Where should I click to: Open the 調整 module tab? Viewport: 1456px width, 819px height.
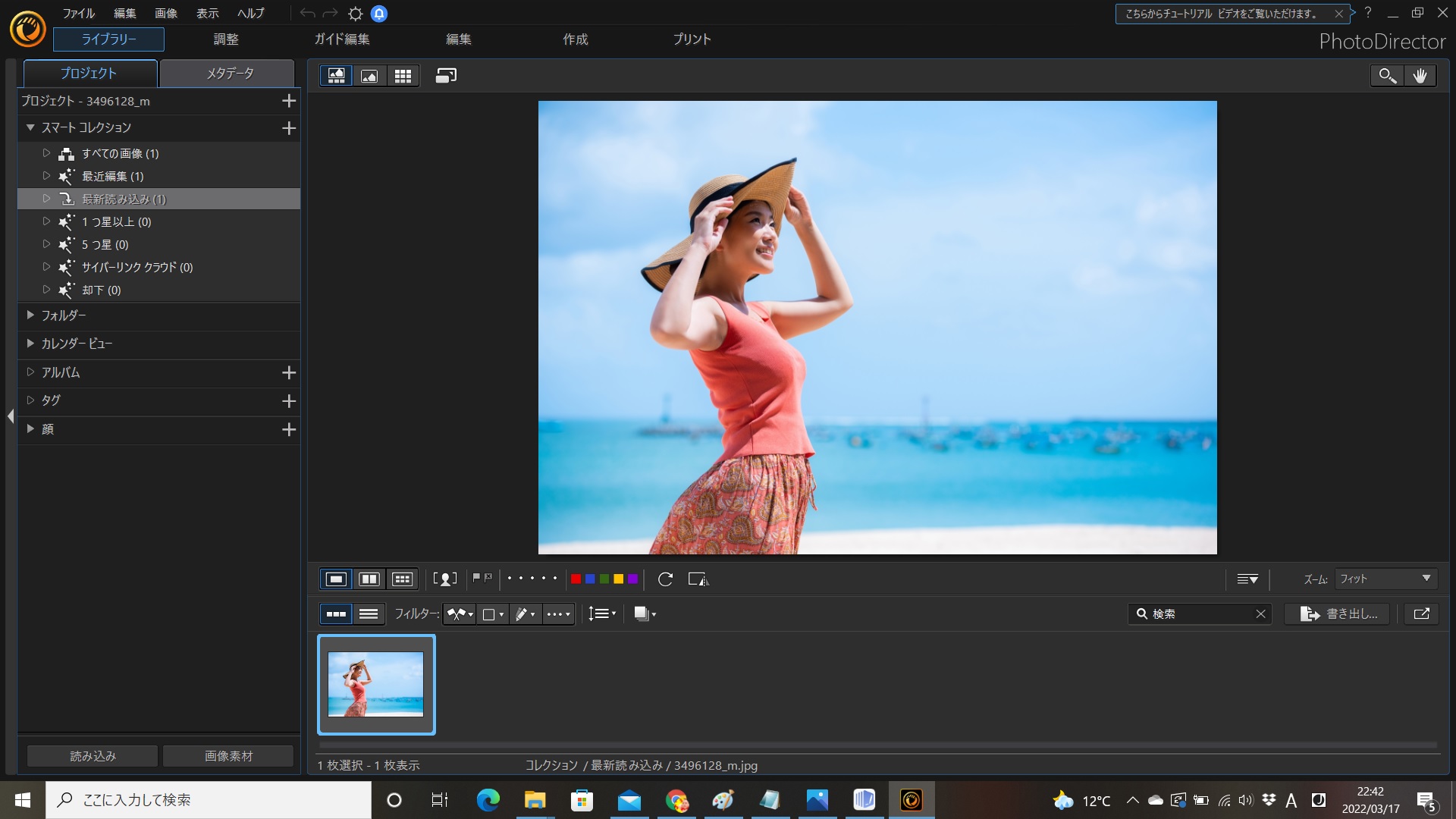coord(226,39)
